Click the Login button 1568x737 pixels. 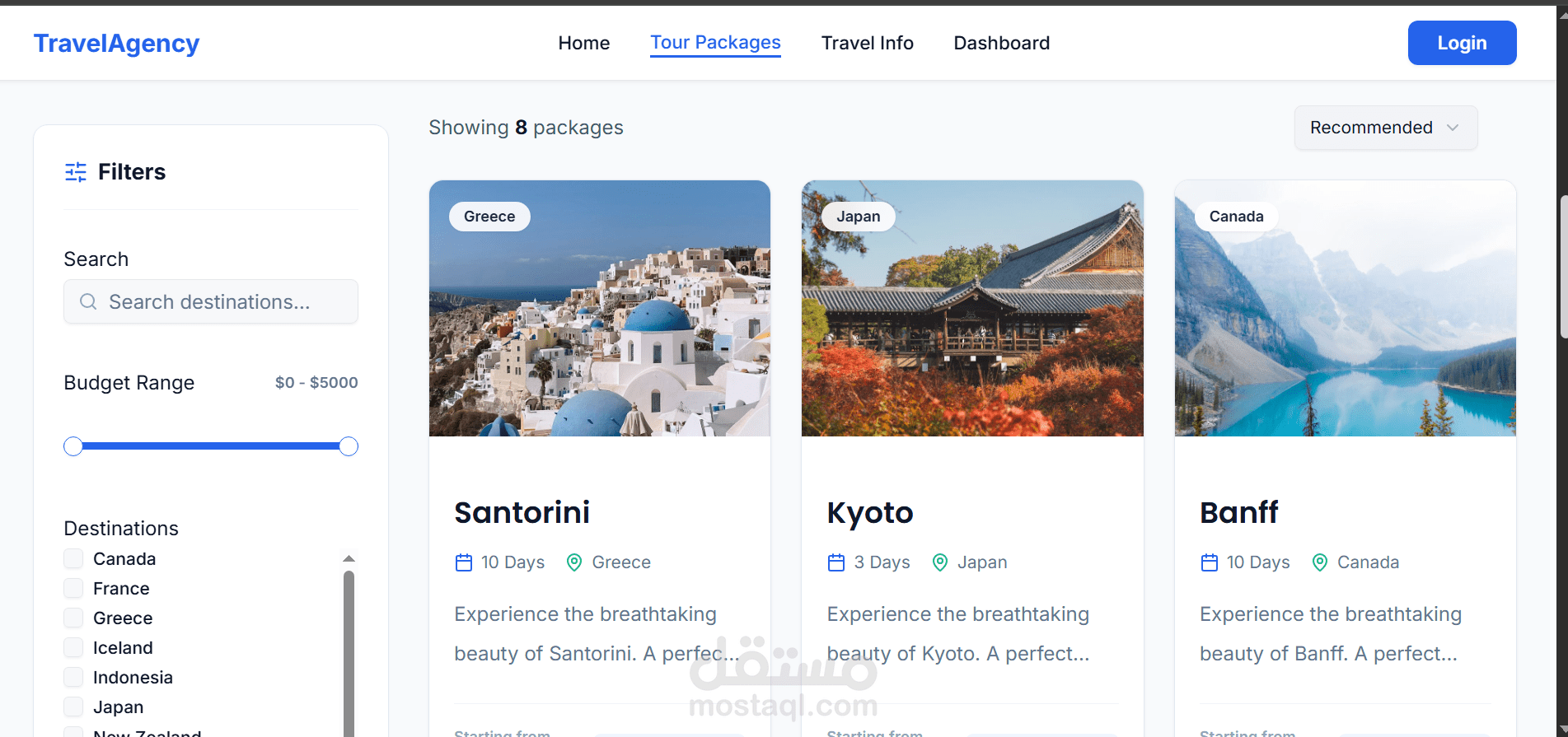point(1462,42)
